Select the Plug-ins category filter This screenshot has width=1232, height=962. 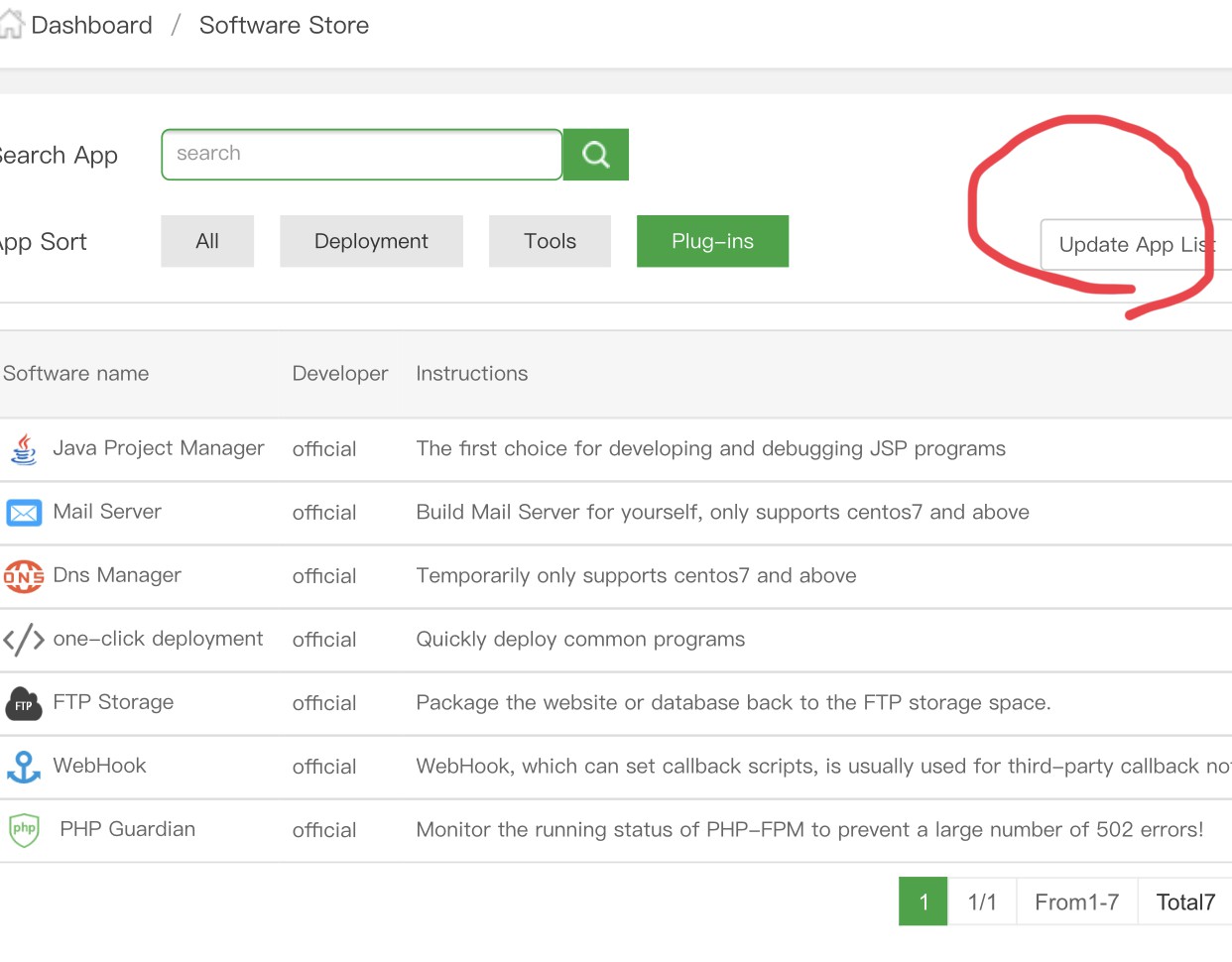click(712, 241)
